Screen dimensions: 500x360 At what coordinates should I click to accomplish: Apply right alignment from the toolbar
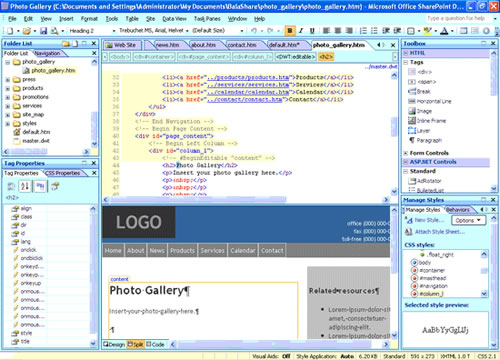[349, 31]
